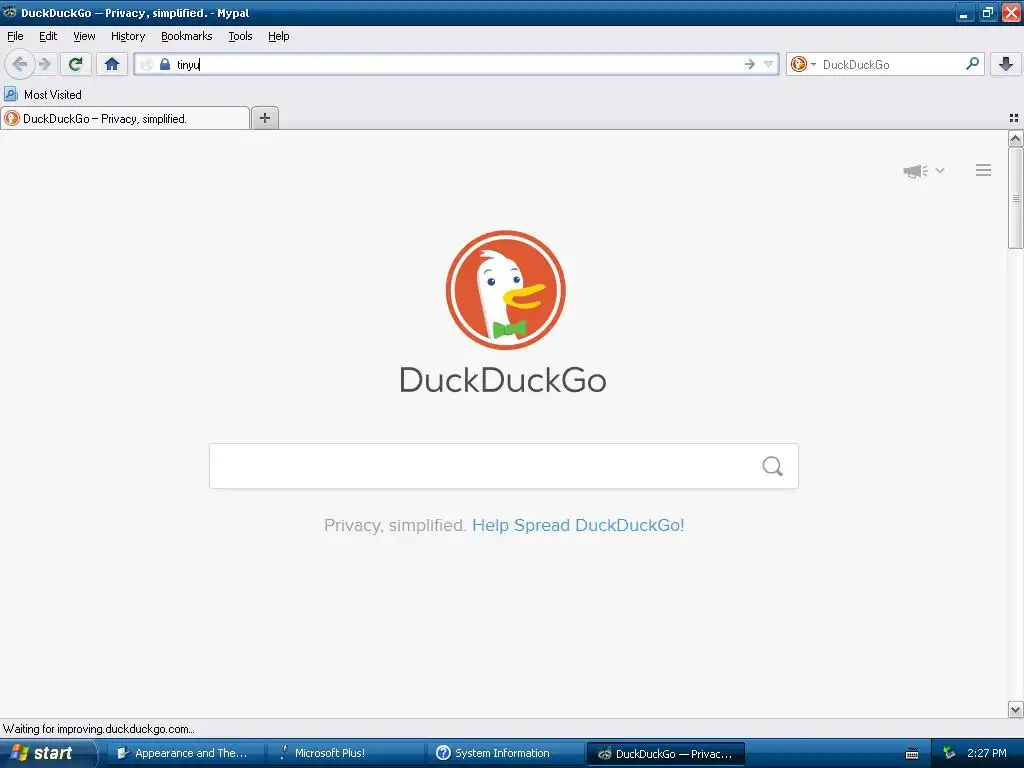Open the Most Visited bookmarks folder

pyautogui.click(x=43, y=95)
